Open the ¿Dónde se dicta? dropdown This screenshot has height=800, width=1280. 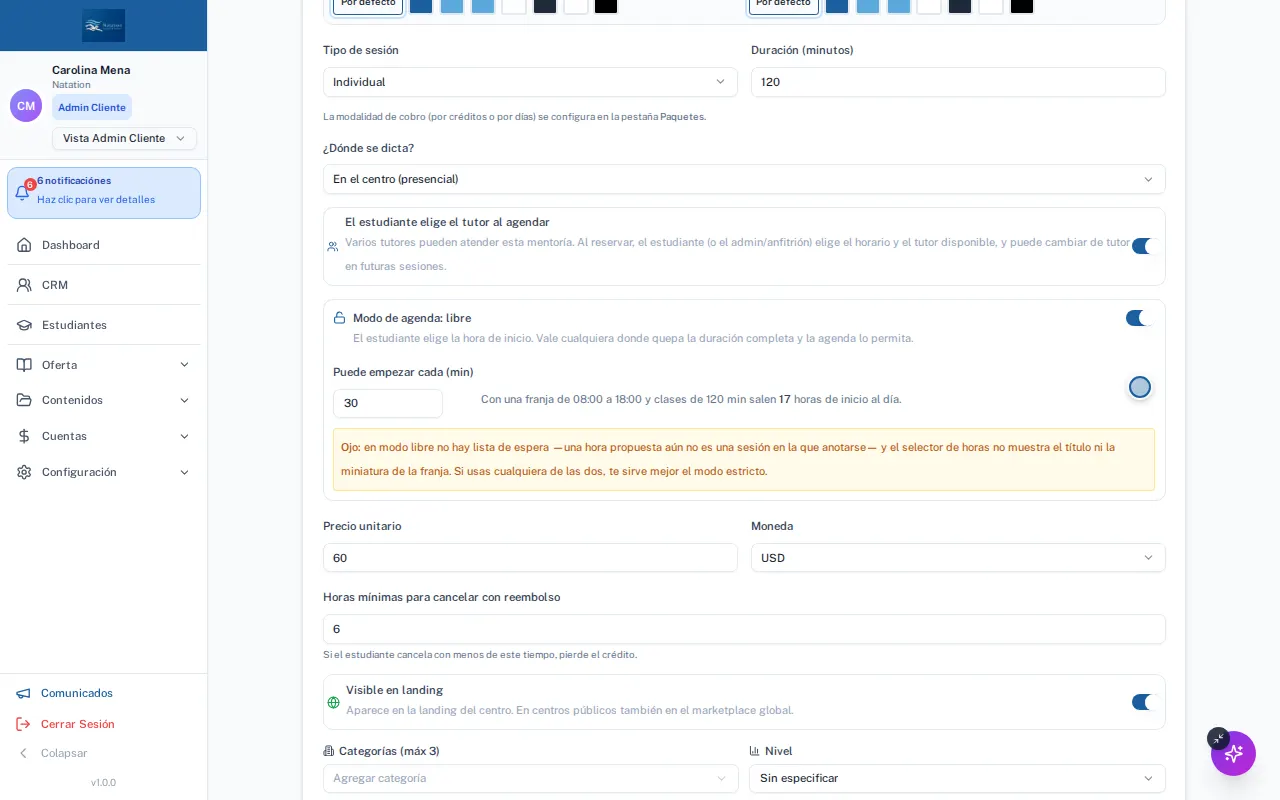(744, 179)
